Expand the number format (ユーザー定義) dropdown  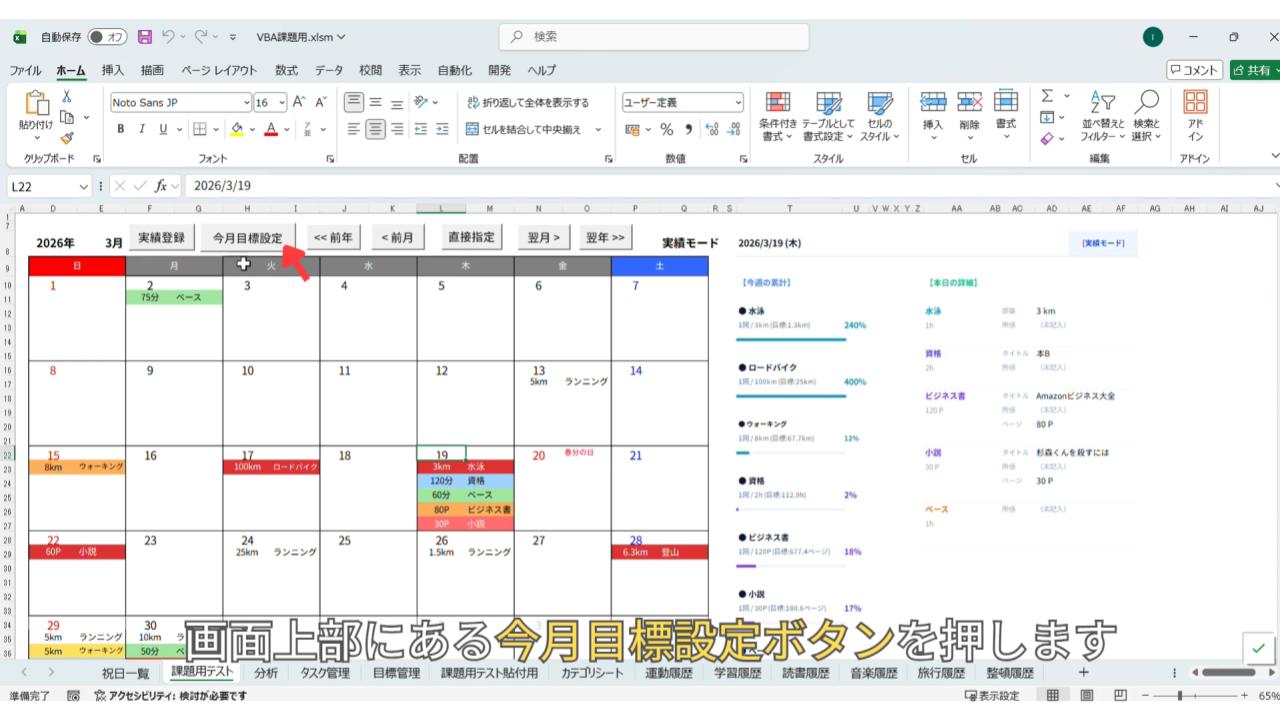point(738,102)
